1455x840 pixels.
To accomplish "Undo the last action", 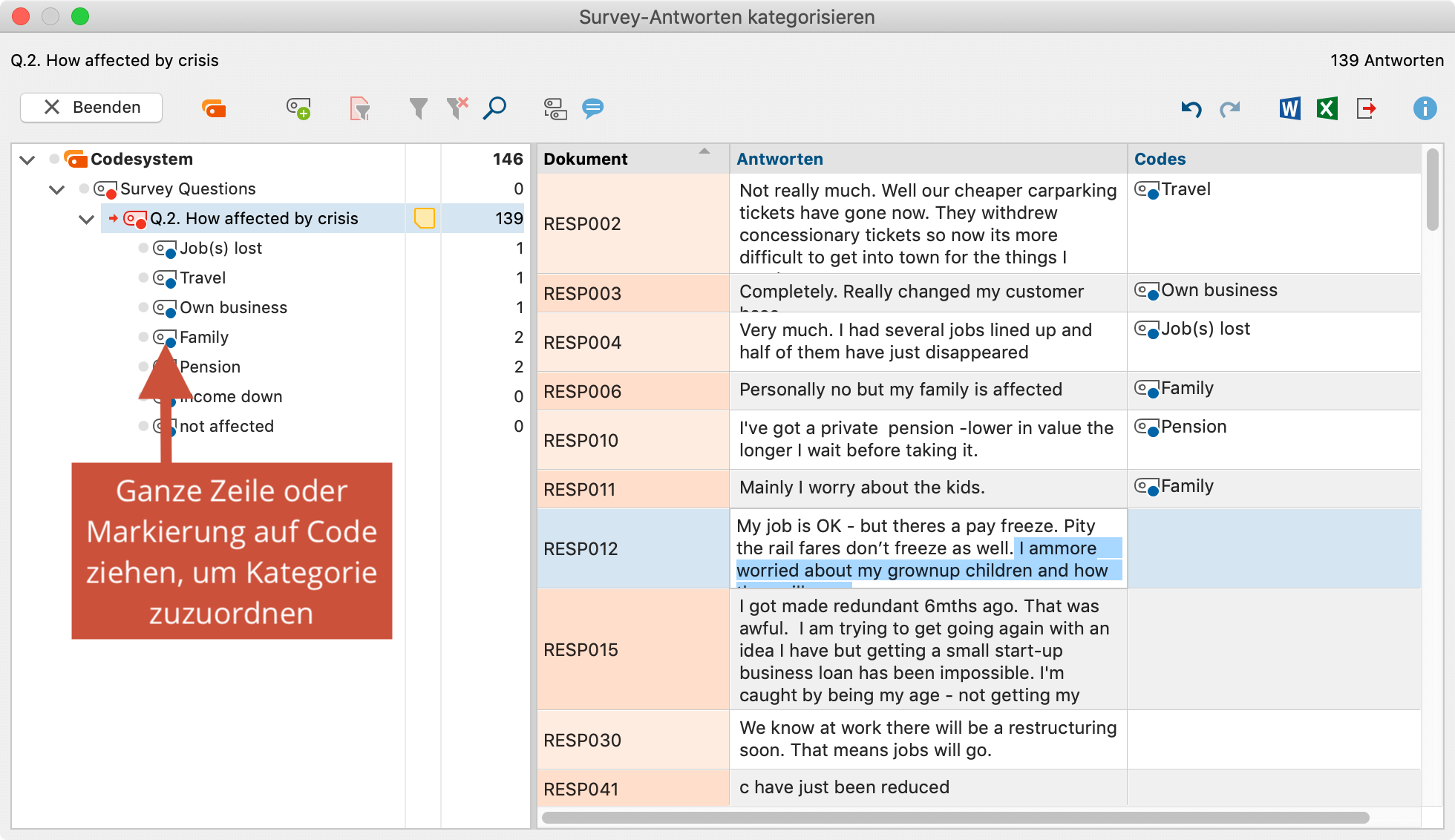I will pyautogui.click(x=1191, y=109).
